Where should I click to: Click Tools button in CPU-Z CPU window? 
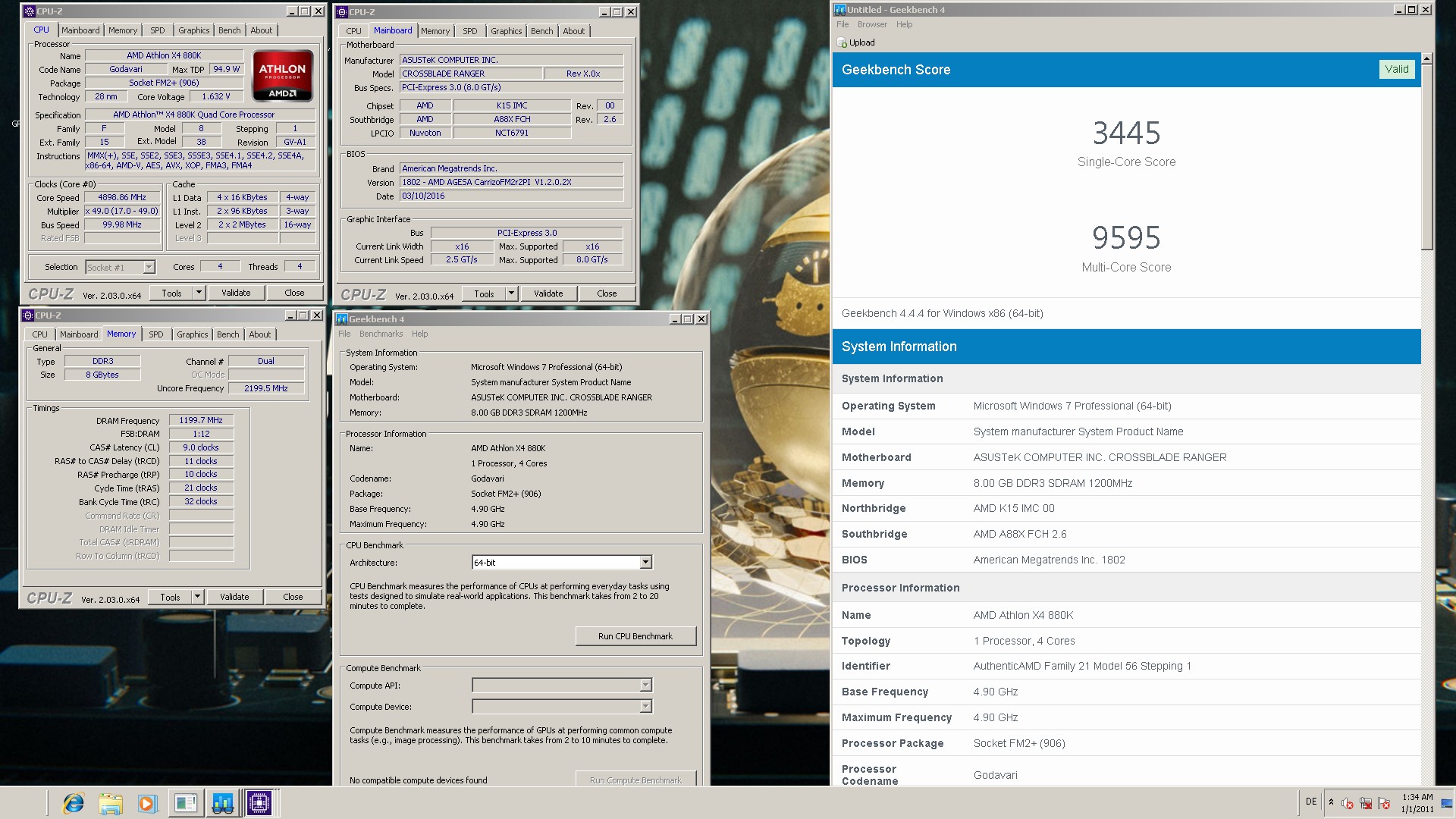pyautogui.click(x=171, y=293)
